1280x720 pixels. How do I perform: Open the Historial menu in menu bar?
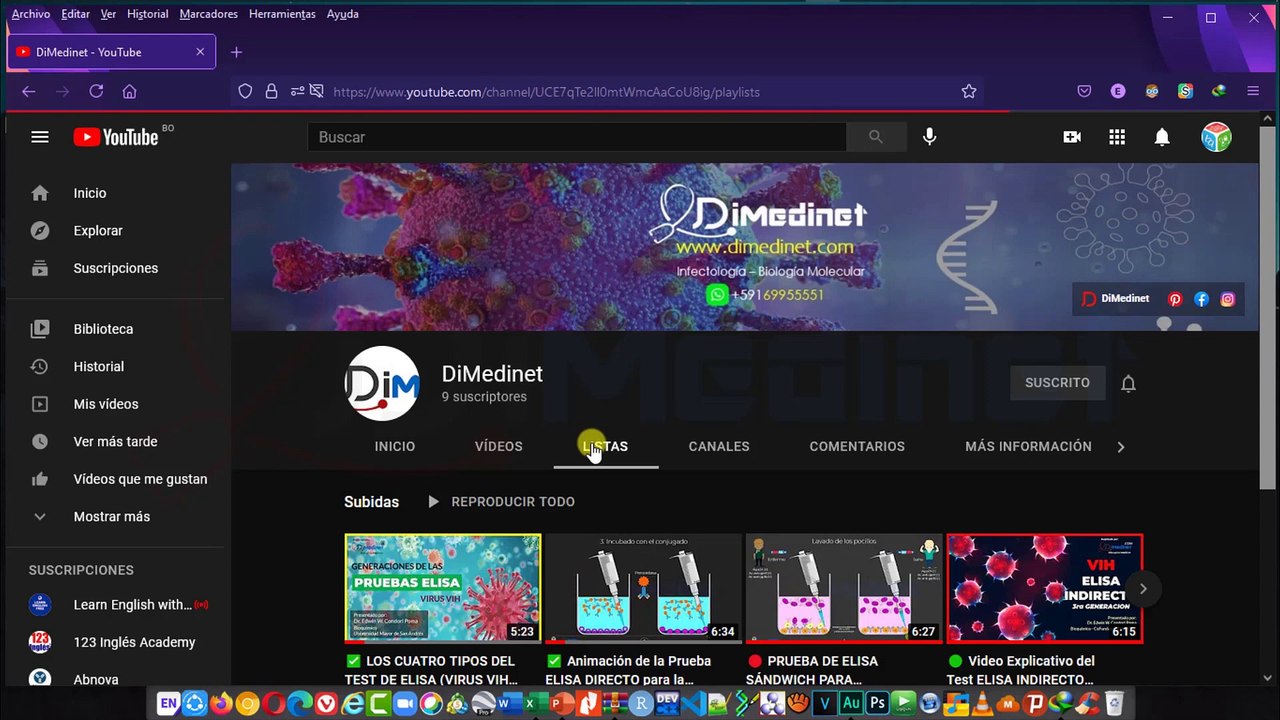click(x=148, y=14)
